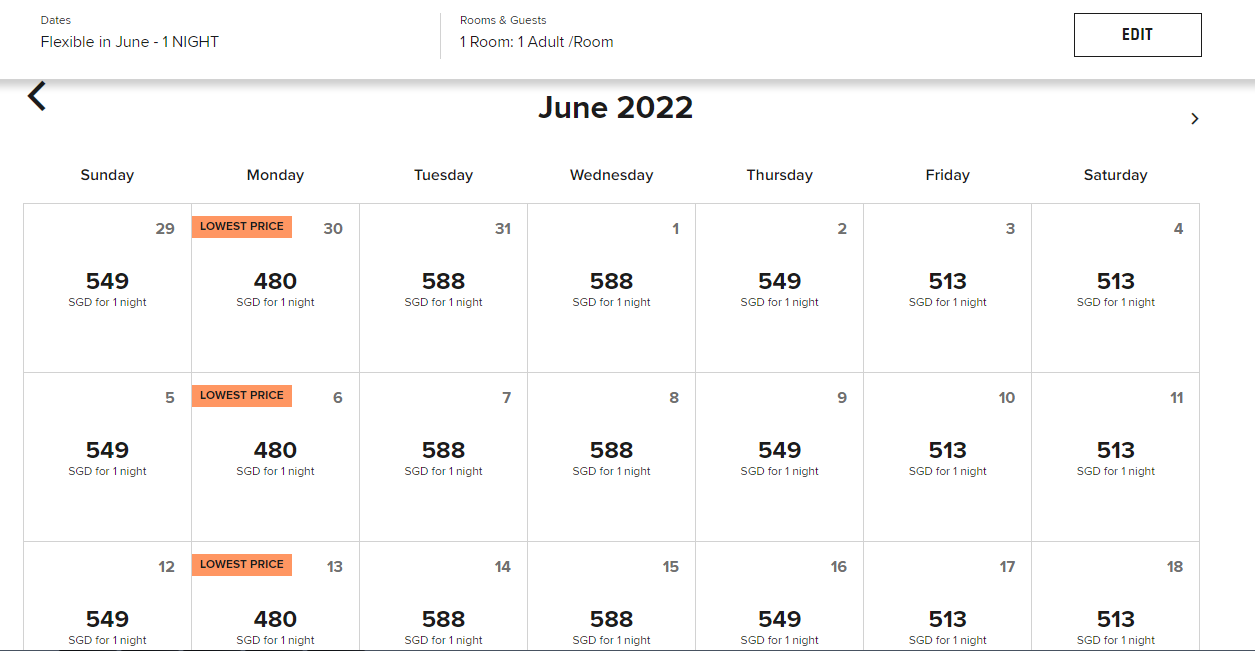Viewport: 1255px width, 651px height.
Task: Choose Tuesday 31 date cell
Action: [x=443, y=288]
